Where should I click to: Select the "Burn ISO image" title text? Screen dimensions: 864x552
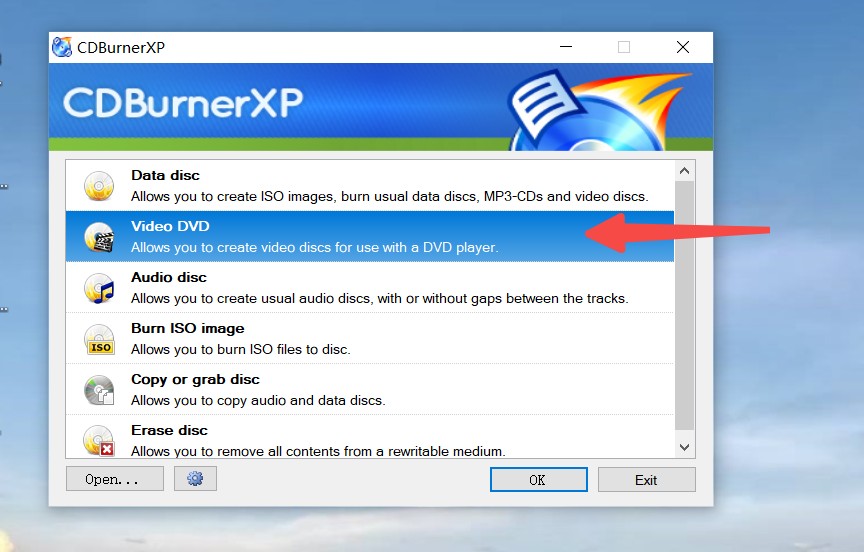[x=188, y=328]
